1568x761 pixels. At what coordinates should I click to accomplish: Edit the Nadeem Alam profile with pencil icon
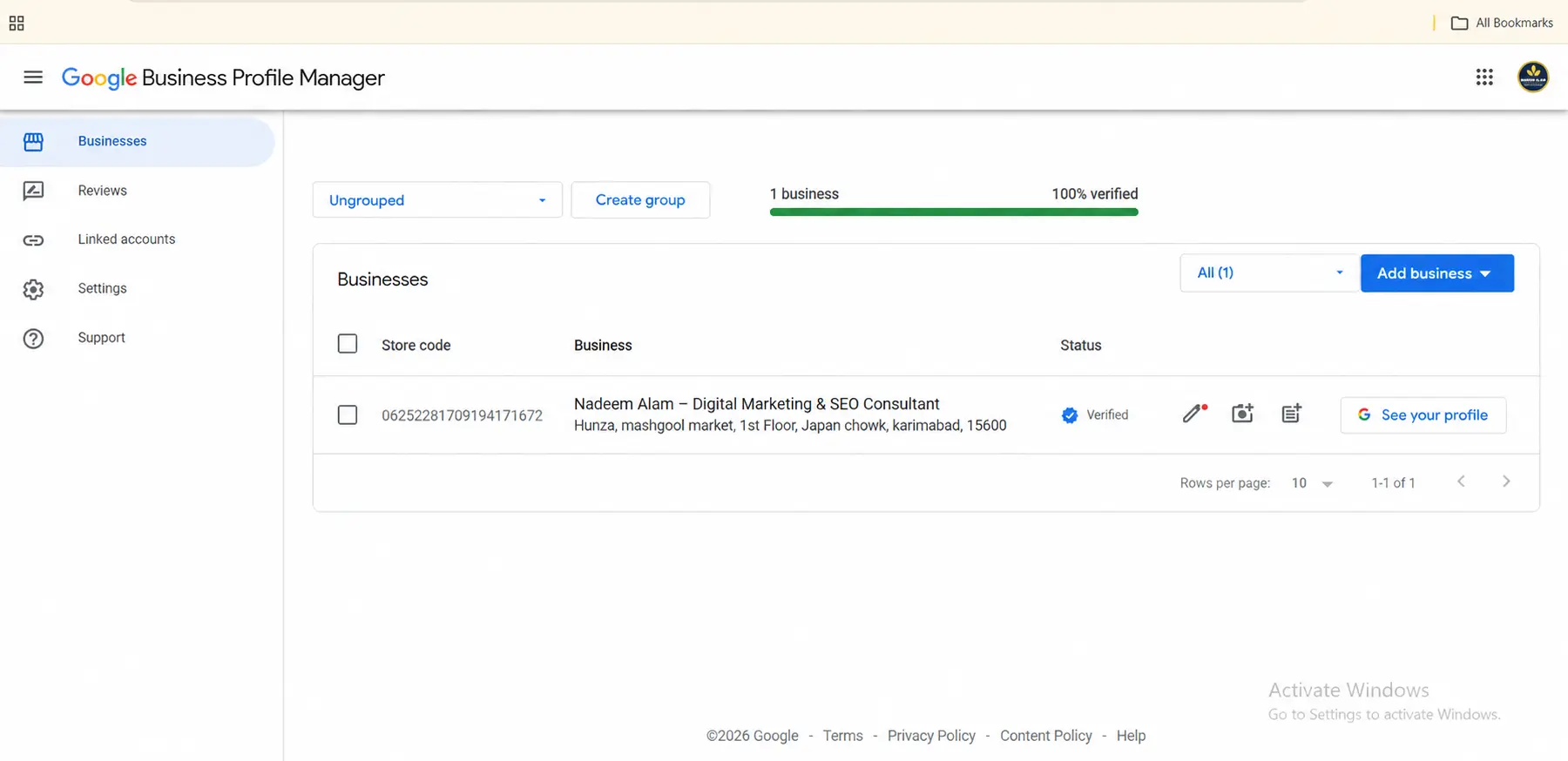pos(1195,413)
